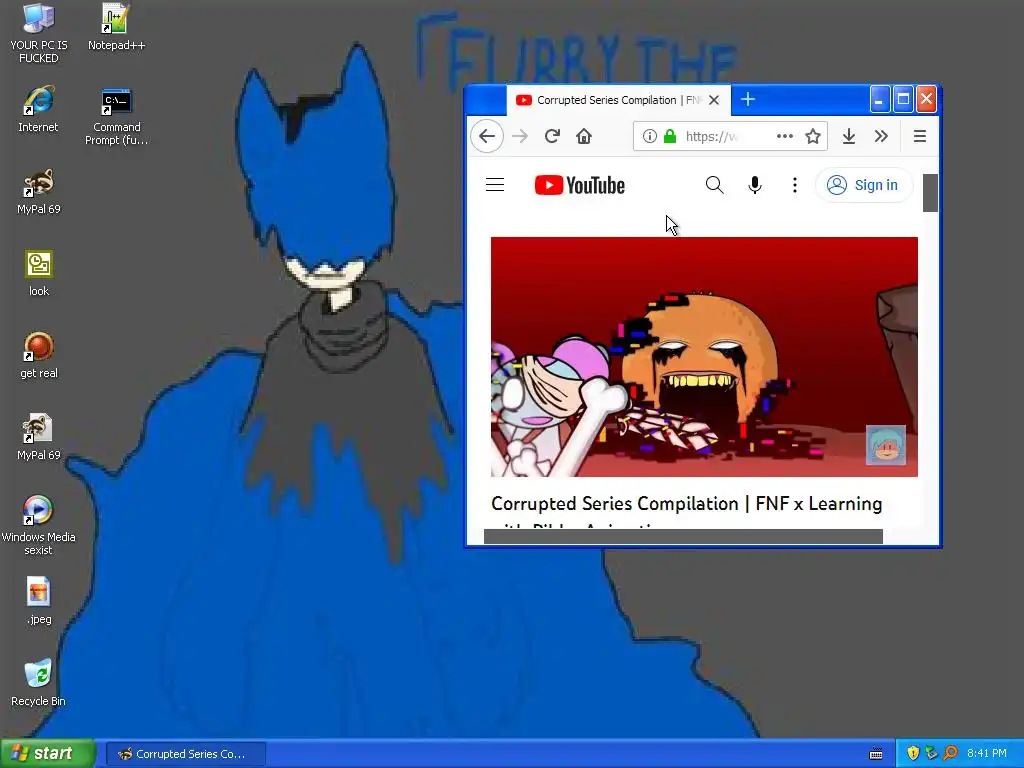1024x768 pixels.
Task: Click the Sign in button
Action: 863,185
